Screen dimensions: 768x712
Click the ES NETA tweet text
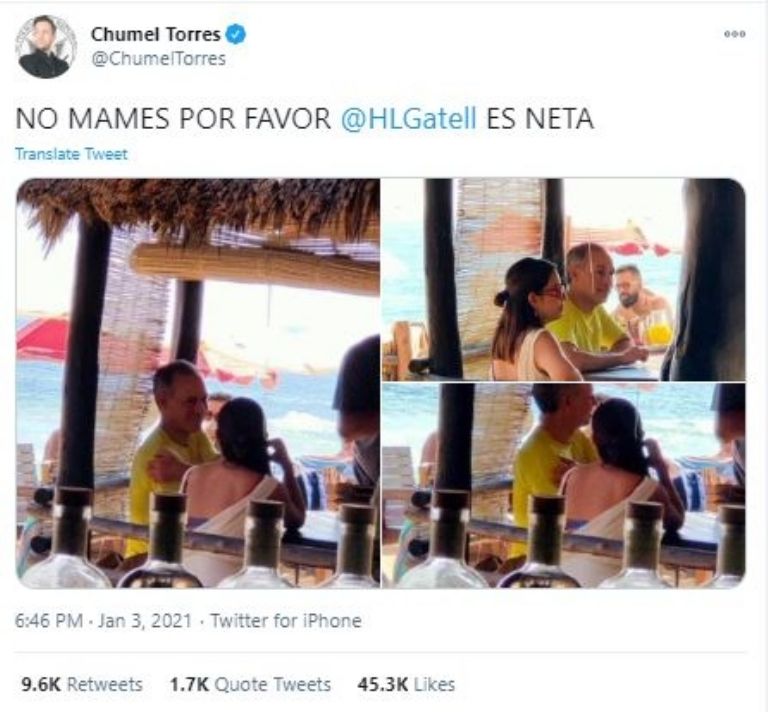(x=540, y=119)
